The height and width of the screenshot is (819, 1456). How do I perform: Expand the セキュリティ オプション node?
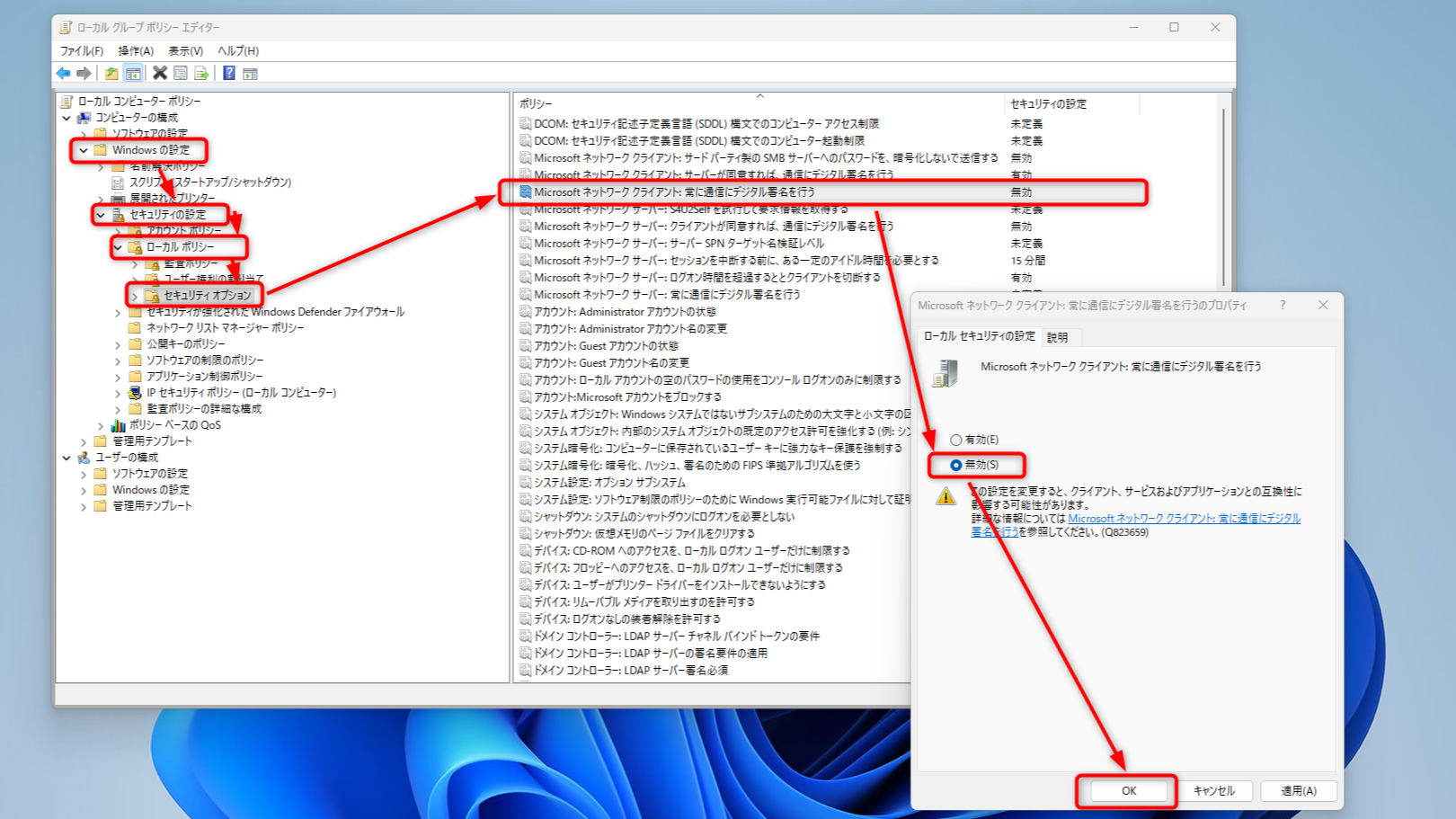[x=135, y=296]
